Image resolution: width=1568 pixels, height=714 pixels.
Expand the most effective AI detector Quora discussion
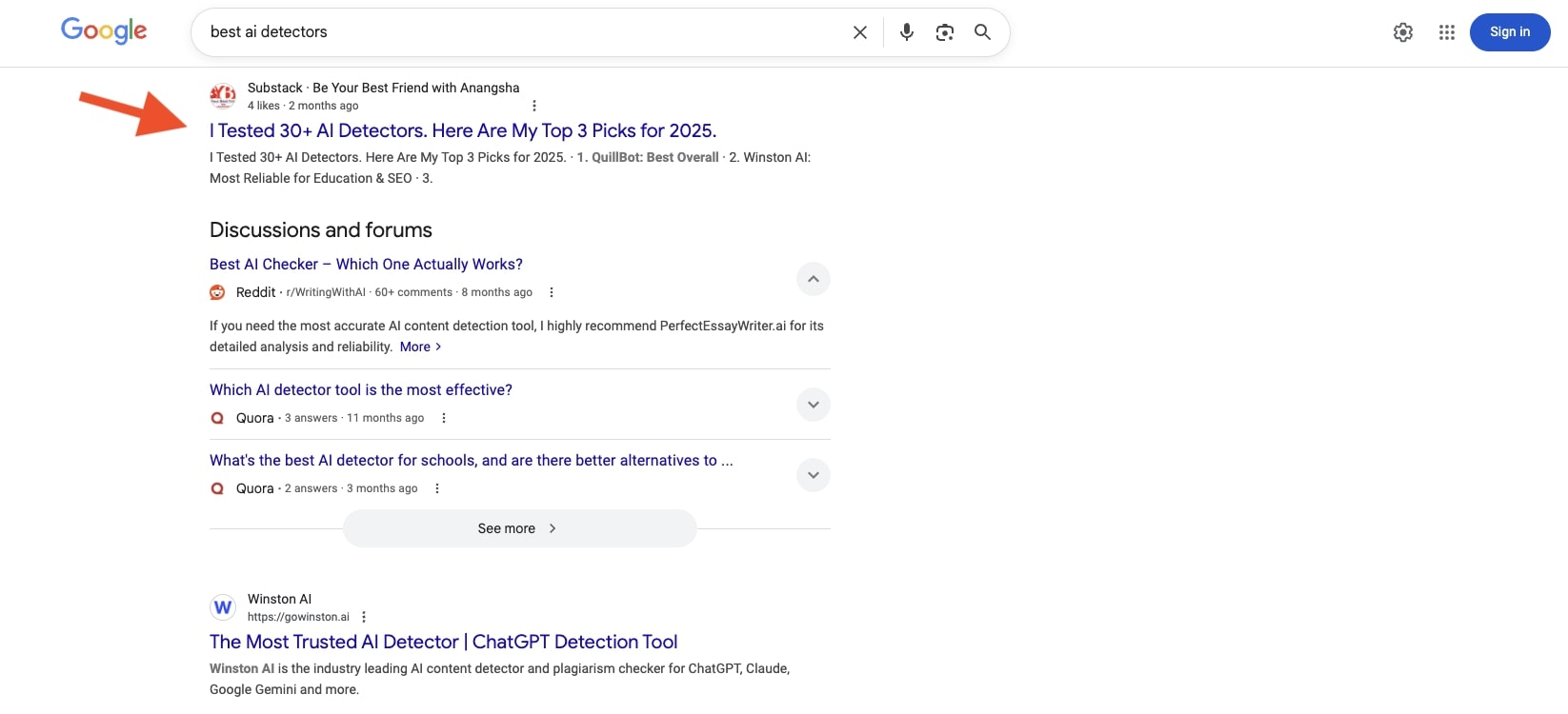(814, 405)
